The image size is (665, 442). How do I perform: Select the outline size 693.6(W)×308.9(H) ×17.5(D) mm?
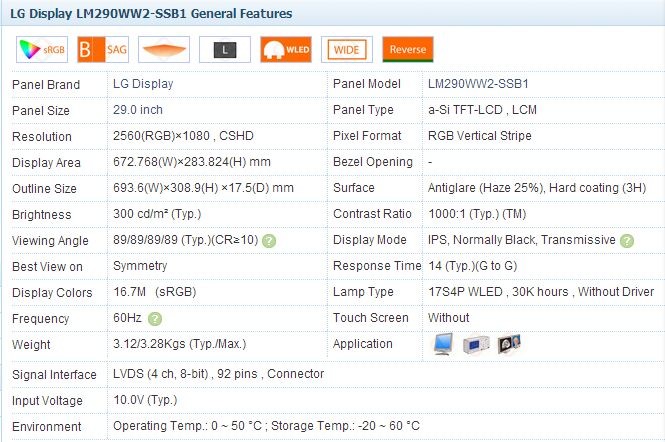coord(203,188)
